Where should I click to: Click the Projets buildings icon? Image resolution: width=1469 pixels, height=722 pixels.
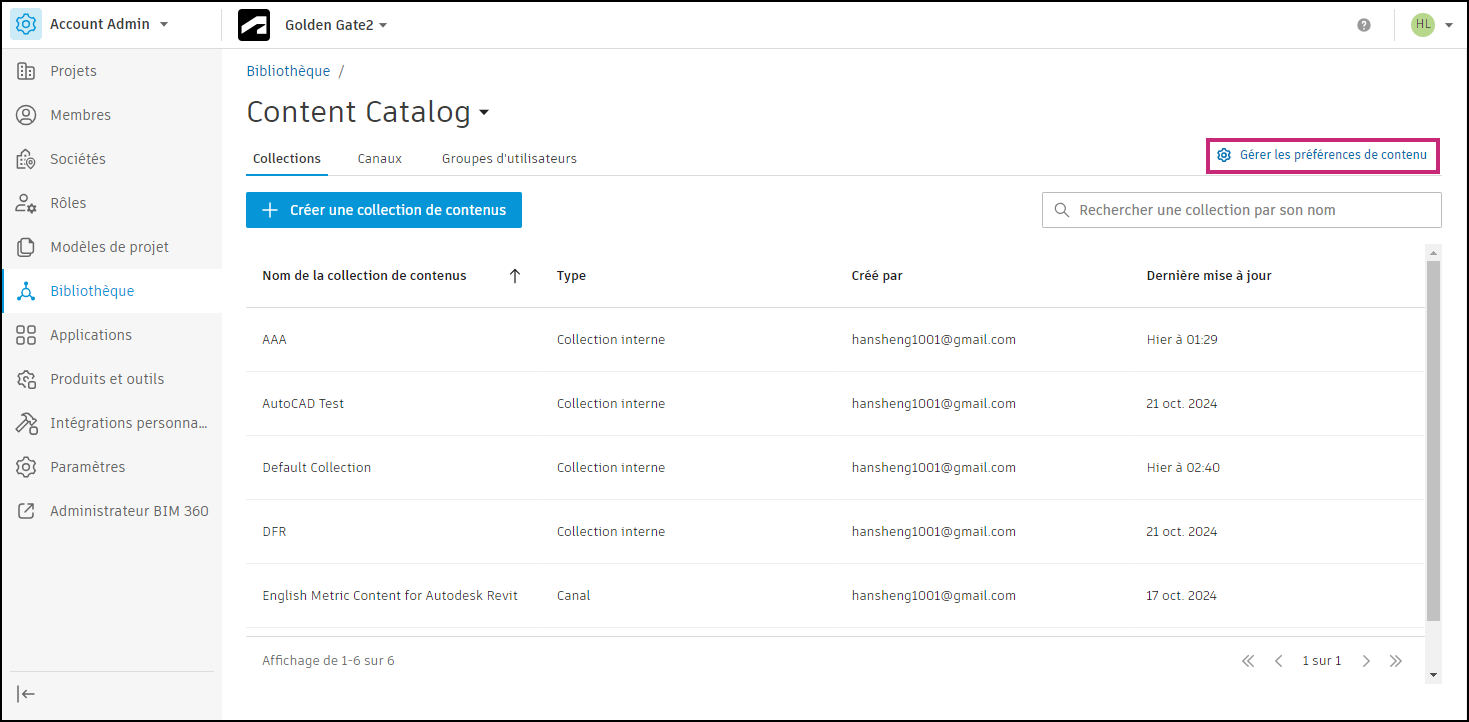pos(26,71)
